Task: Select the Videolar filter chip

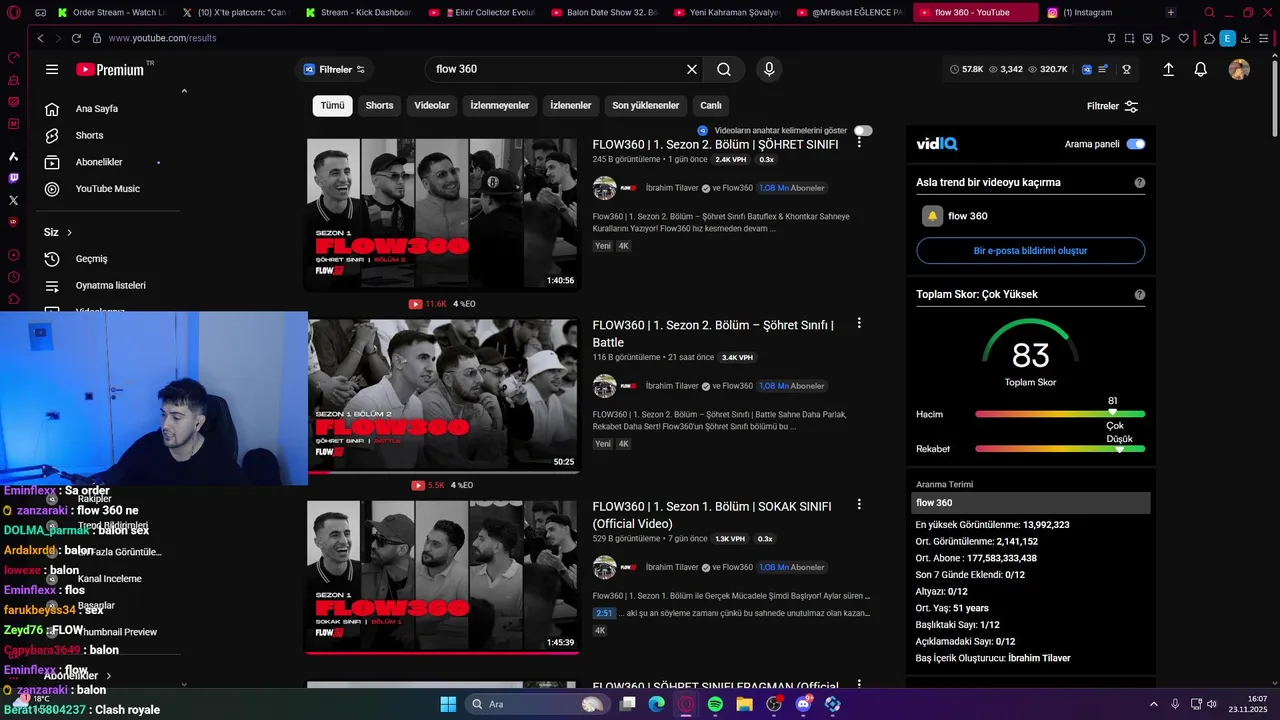Action: (432, 105)
